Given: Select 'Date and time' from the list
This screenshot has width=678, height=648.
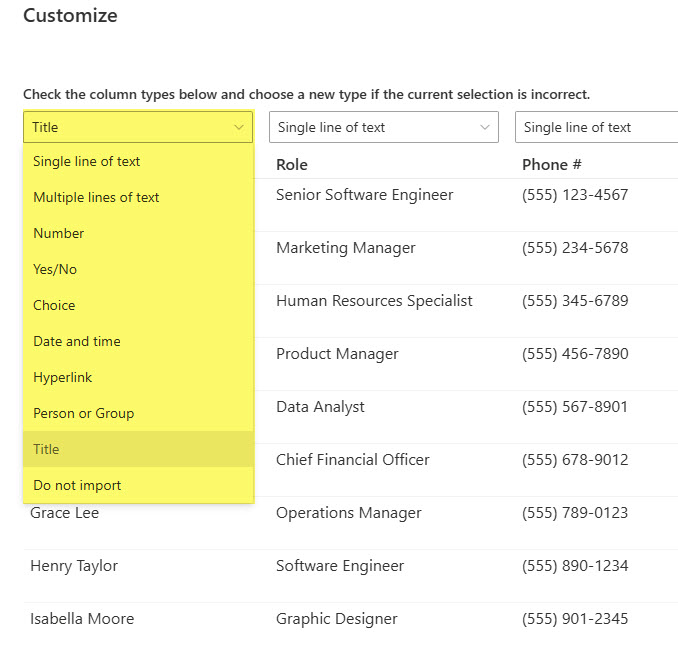Looking at the screenshot, I should pos(77,341).
